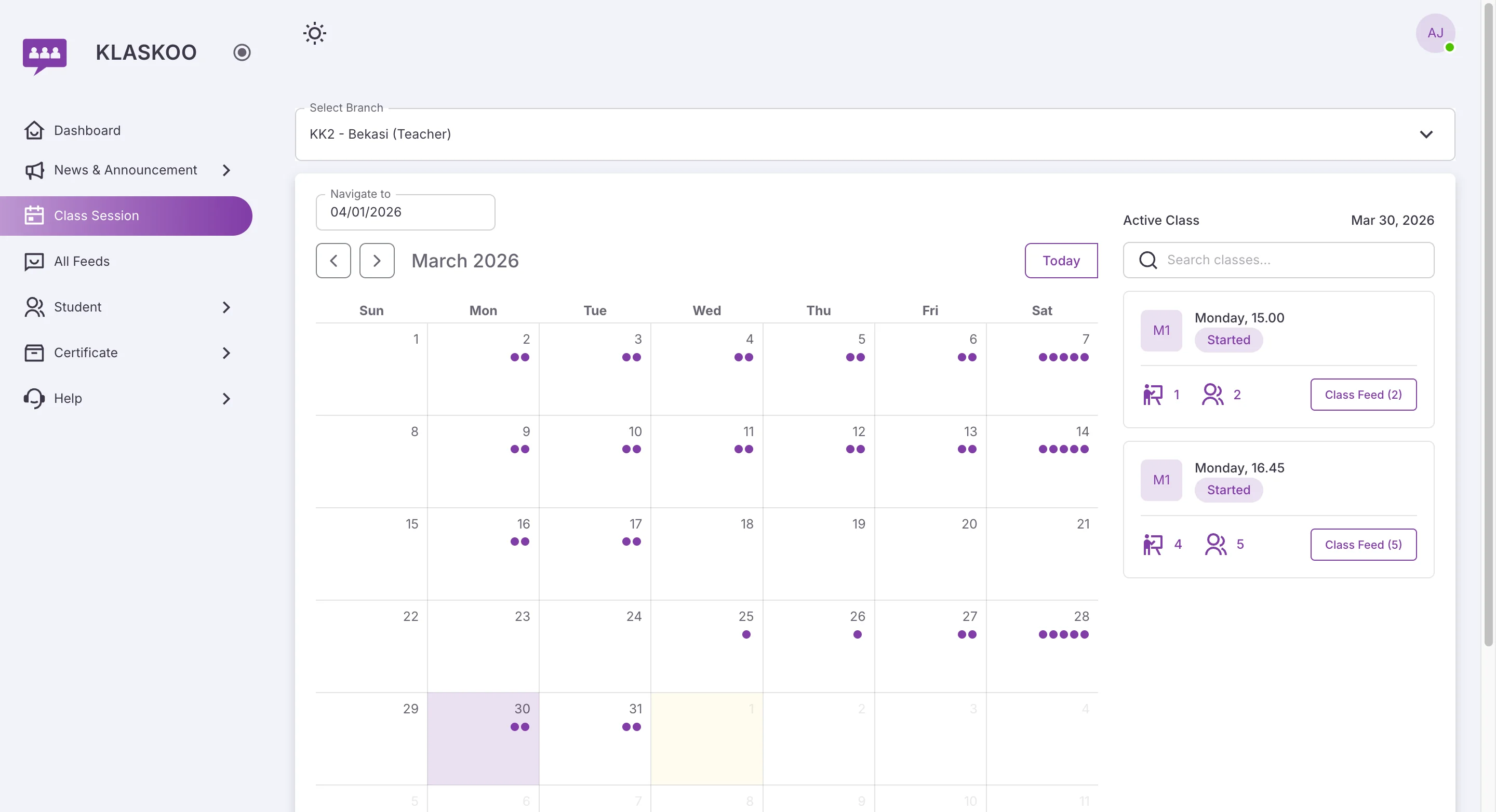Select the Student icon in the sidebar
1496x812 pixels.
click(x=34, y=307)
